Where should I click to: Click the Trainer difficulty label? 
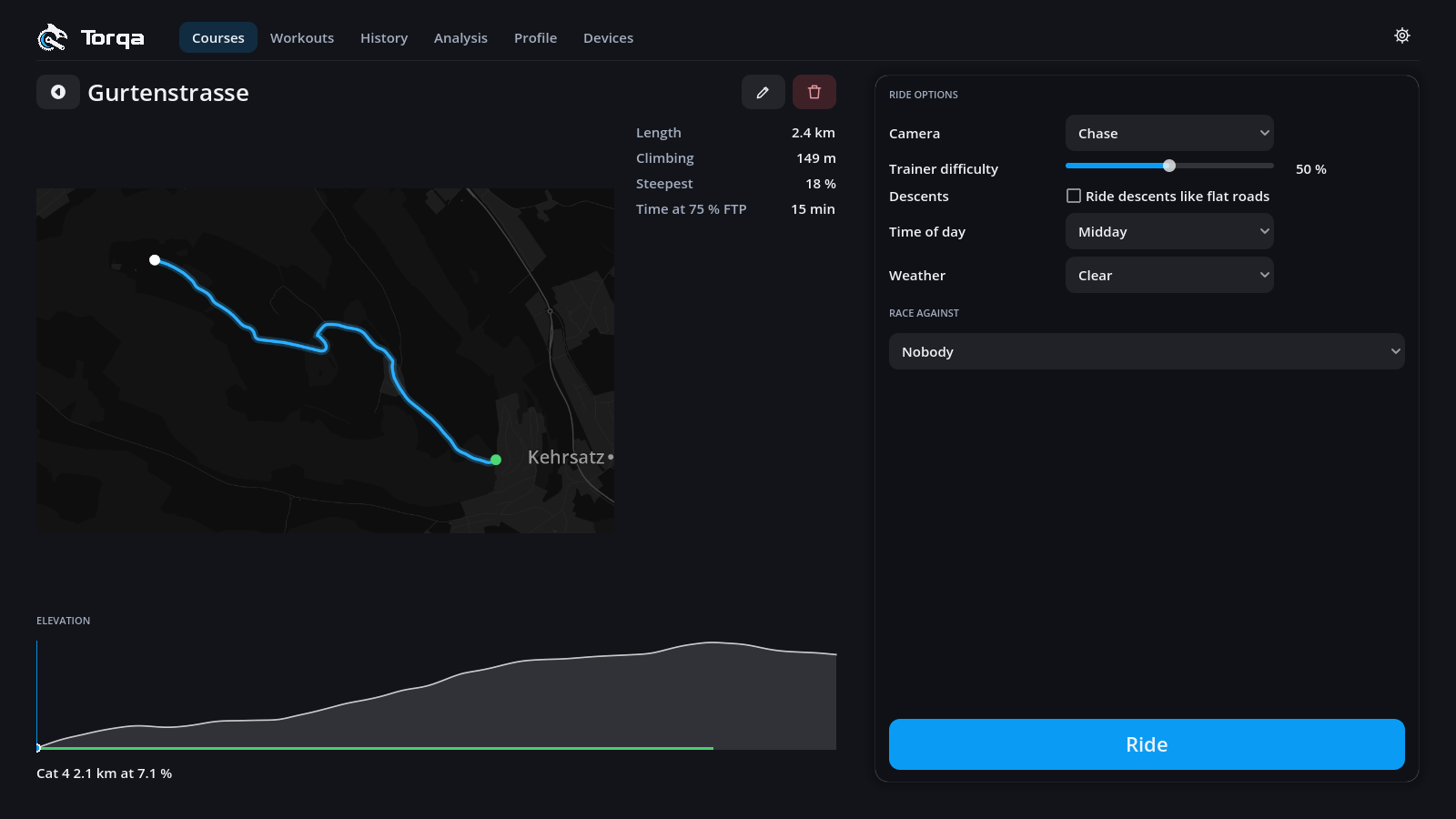[944, 169]
